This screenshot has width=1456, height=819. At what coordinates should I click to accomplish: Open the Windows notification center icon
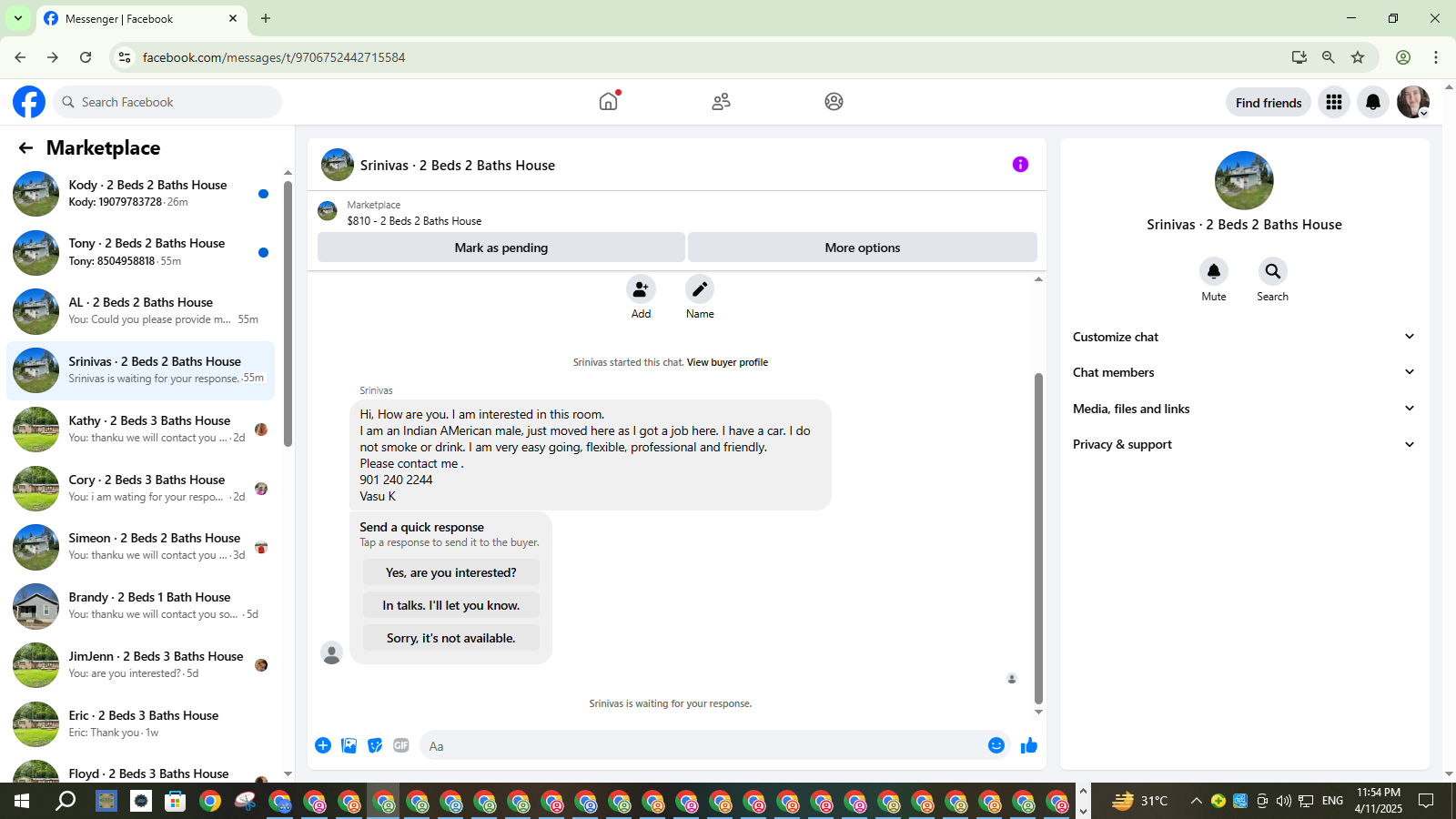pos(1426,801)
